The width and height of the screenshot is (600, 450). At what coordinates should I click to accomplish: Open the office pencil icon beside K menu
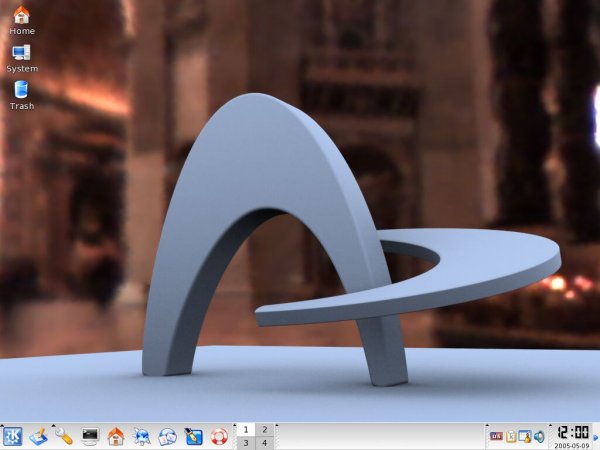(38, 436)
